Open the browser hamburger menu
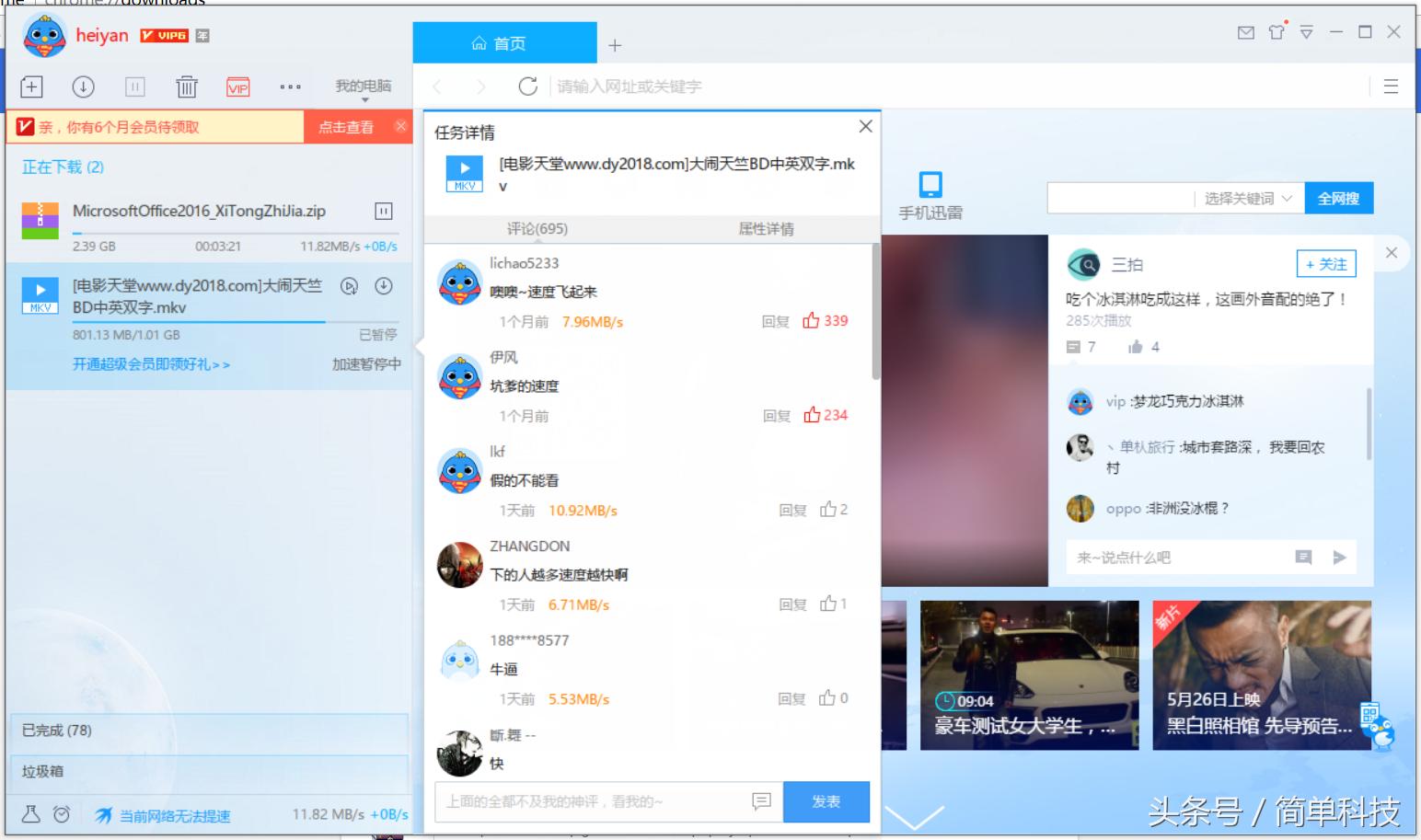This screenshot has width=1421, height=840. coord(1392,86)
